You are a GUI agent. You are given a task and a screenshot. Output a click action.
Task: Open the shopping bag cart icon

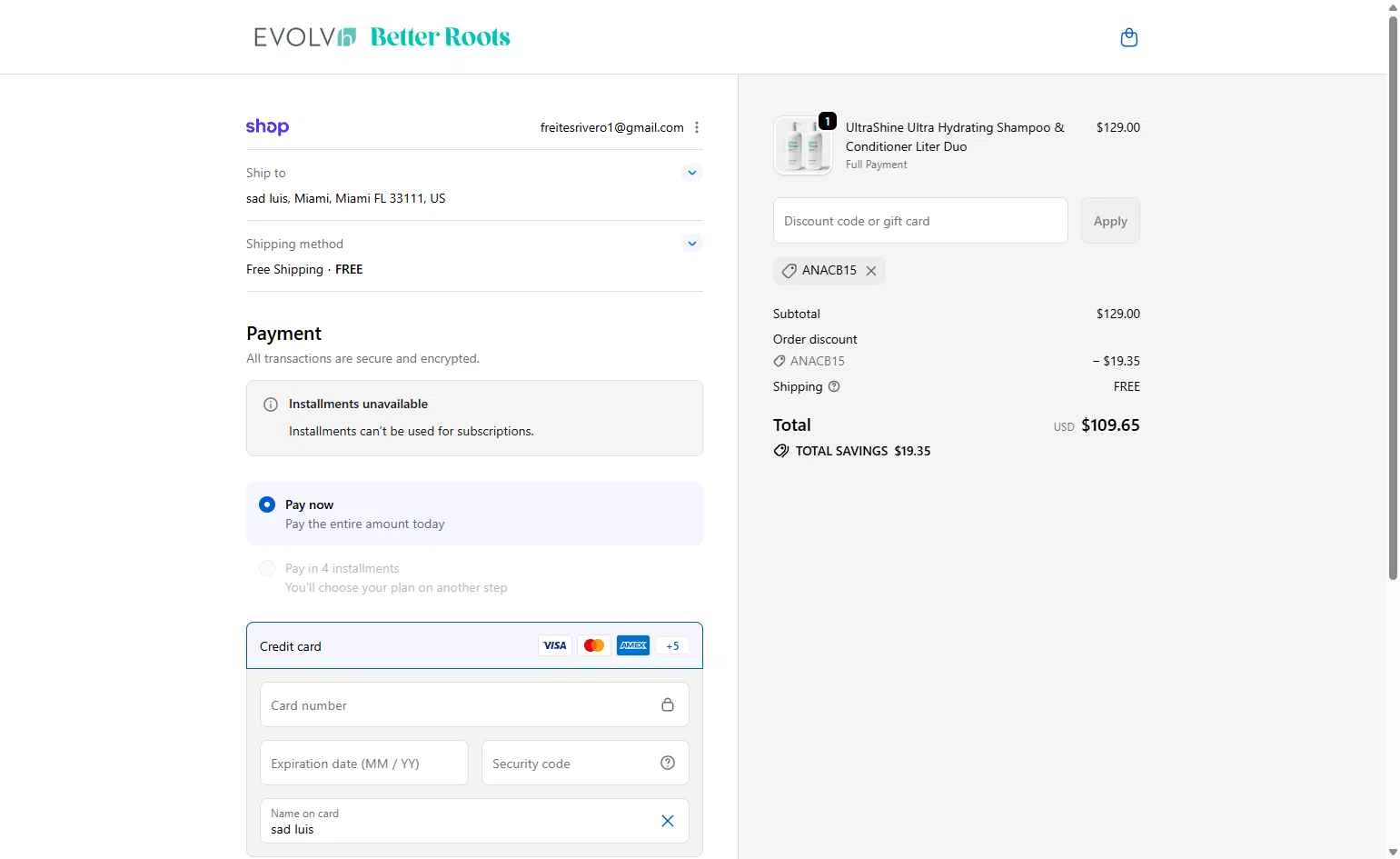[x=1129, y=37]
